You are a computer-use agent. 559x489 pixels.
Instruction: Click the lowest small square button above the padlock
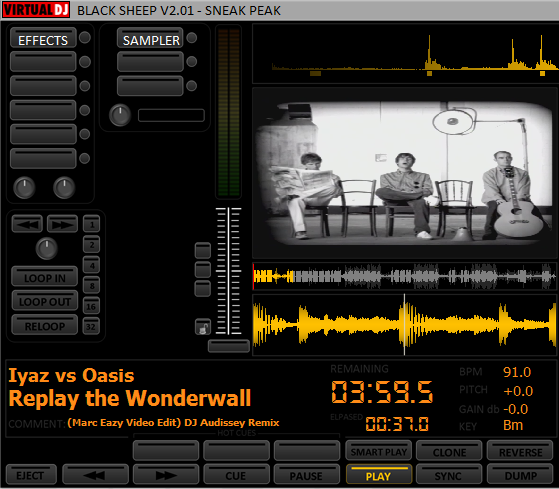coord(203,289)
